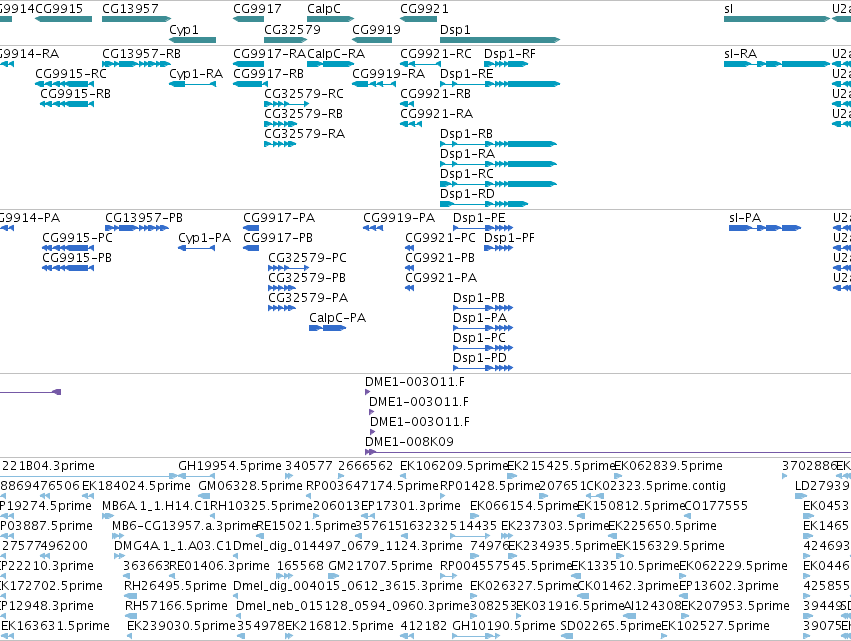Select protein CG9917-PA
Image resolution: width=851 pixels, height=641 pixels.
click(251, 228)
